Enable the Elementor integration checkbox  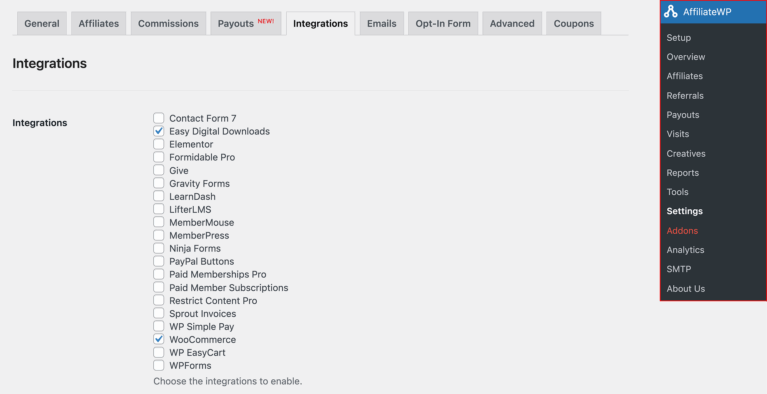pyautogui.click(x=158, y=144)
